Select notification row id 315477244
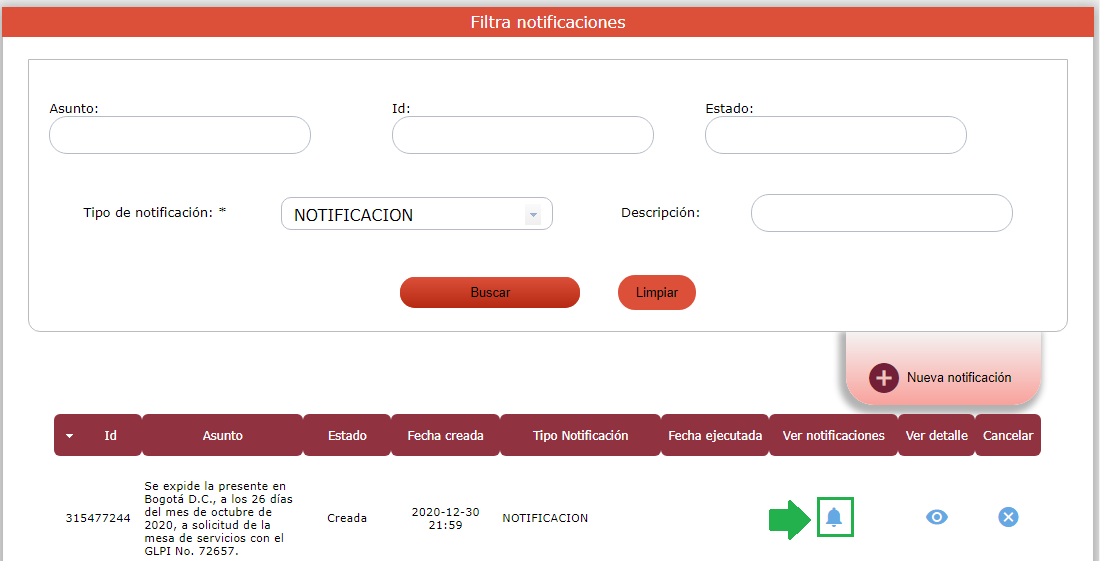 click(98, 518)
